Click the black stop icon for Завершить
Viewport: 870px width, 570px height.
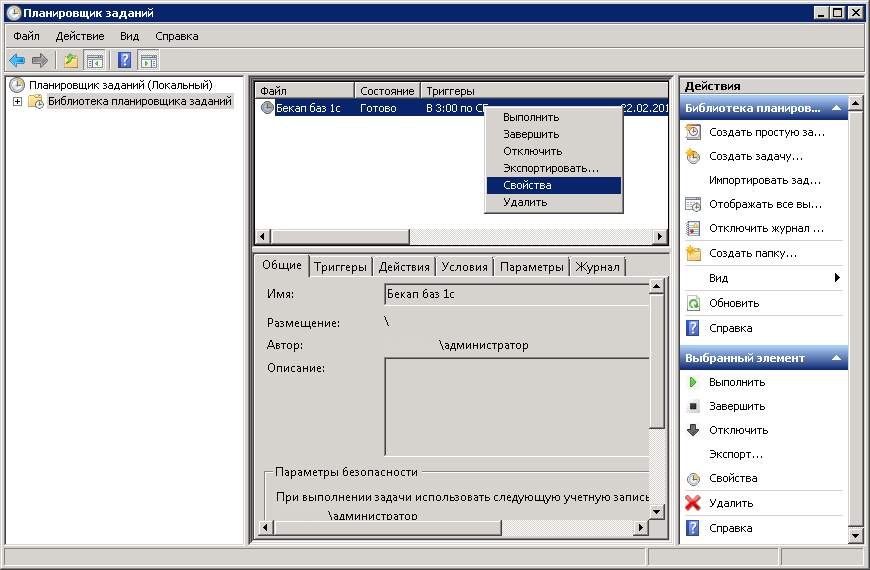(693, 406)
